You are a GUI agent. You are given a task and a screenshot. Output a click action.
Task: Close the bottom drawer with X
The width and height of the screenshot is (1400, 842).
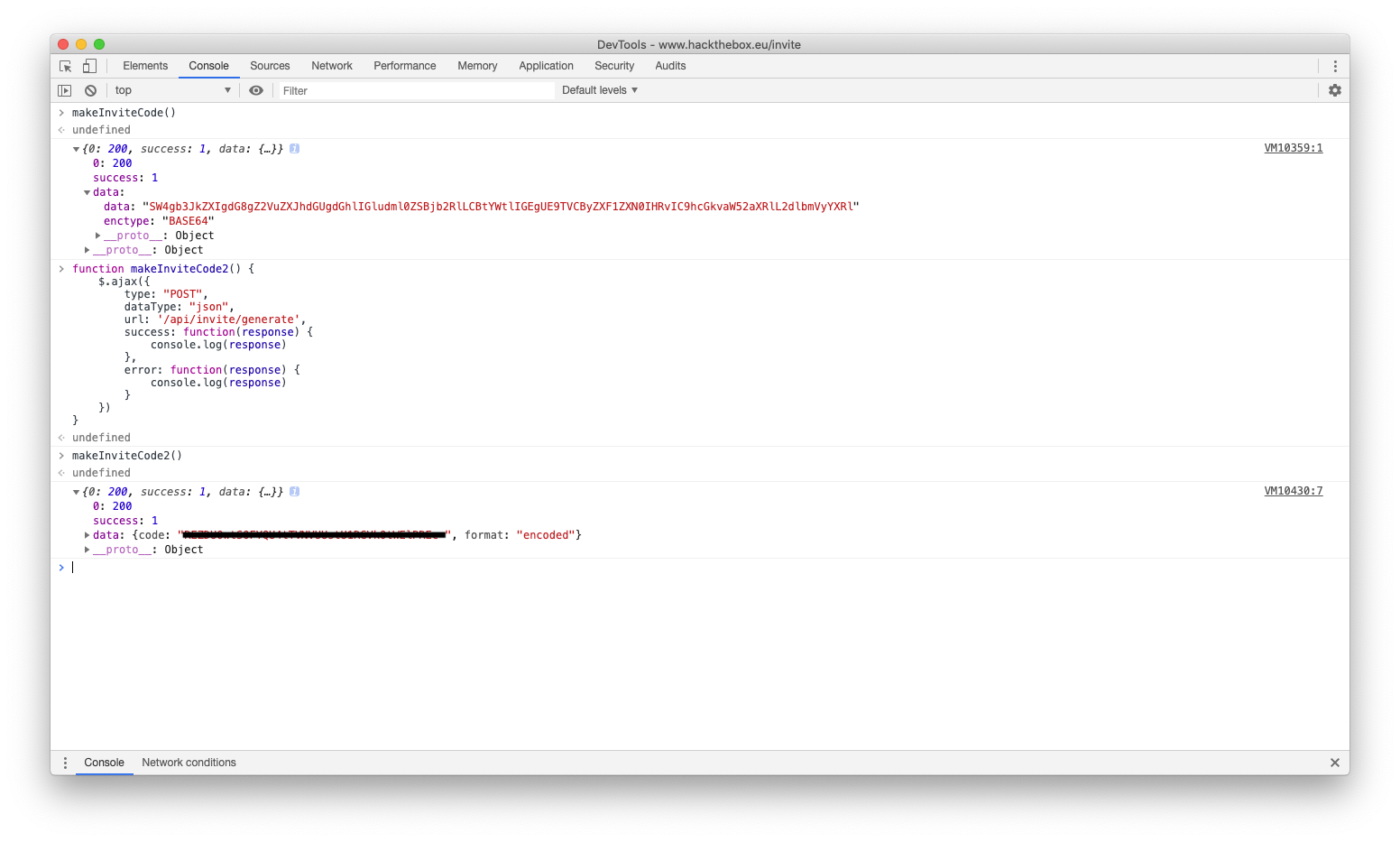pyautogui.click(x=1335, y=763)
